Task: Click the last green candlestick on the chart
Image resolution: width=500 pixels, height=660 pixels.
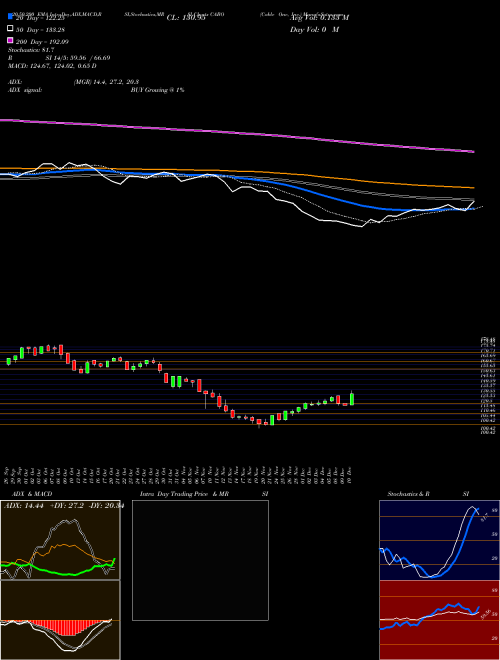Action: tap(352, 399)
